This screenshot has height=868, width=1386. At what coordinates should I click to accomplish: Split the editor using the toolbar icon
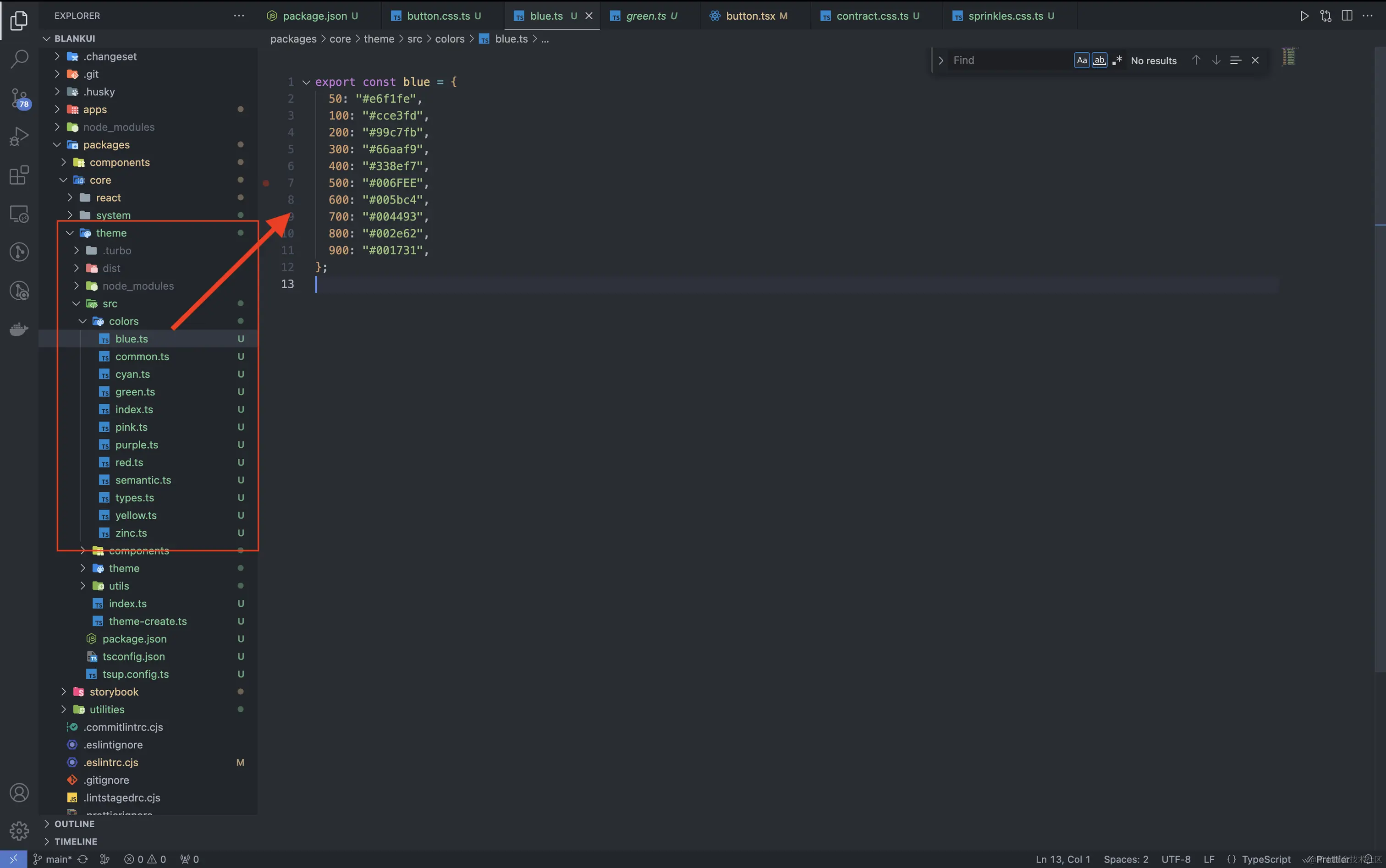[x=1347, y=16]
